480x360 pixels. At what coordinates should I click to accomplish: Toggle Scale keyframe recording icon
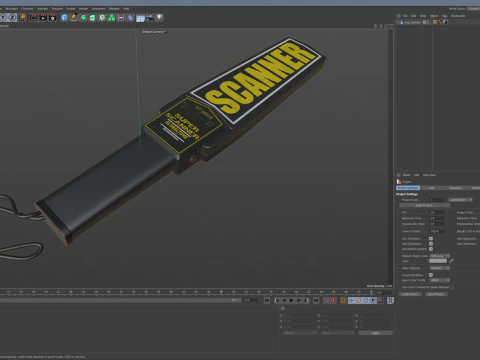[x=358, y=300]
